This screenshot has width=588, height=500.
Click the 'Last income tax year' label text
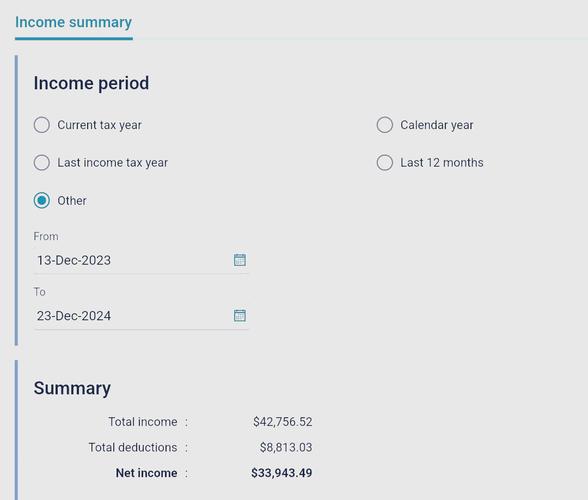(112, 163)
